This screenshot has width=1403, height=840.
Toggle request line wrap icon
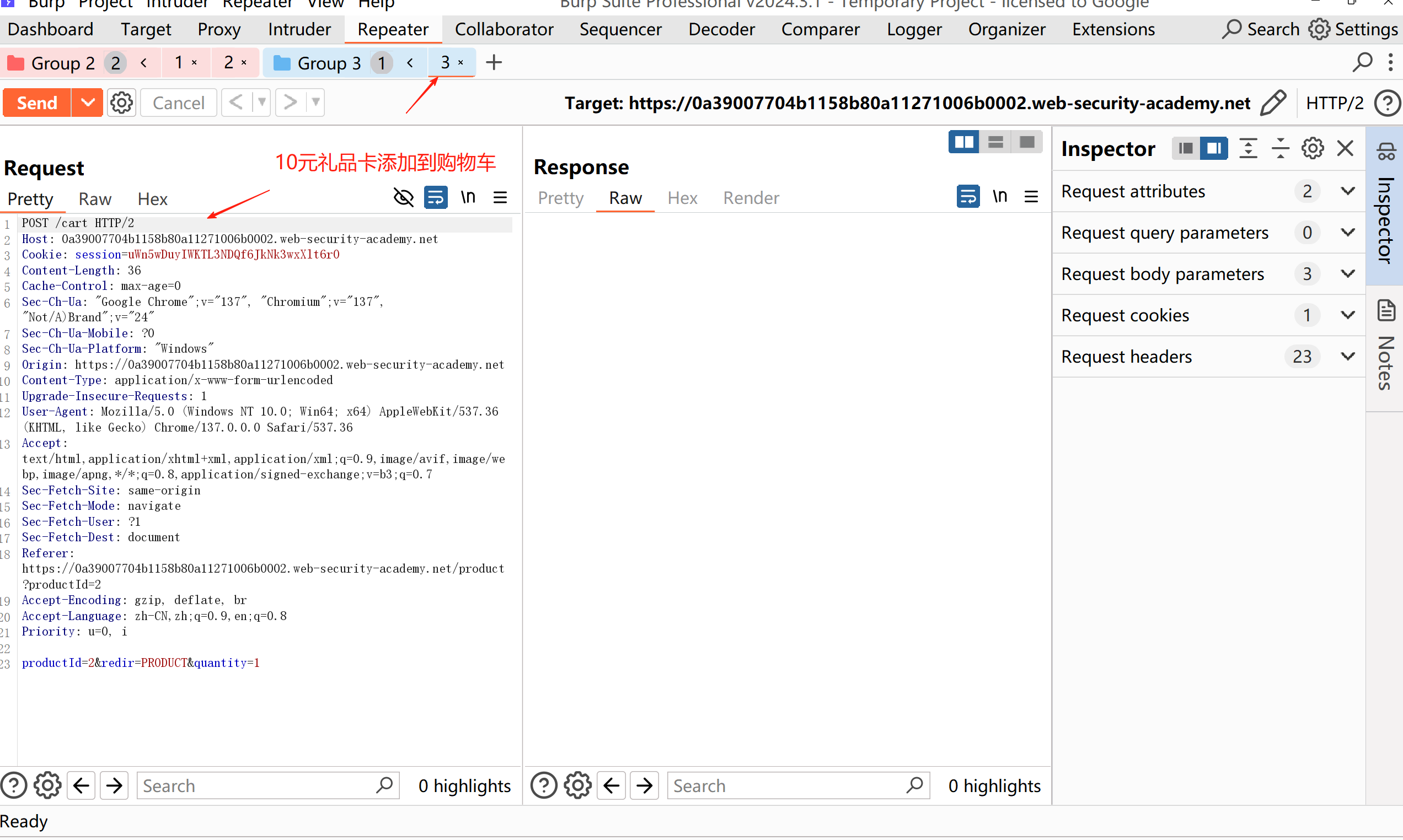(435, 197)
